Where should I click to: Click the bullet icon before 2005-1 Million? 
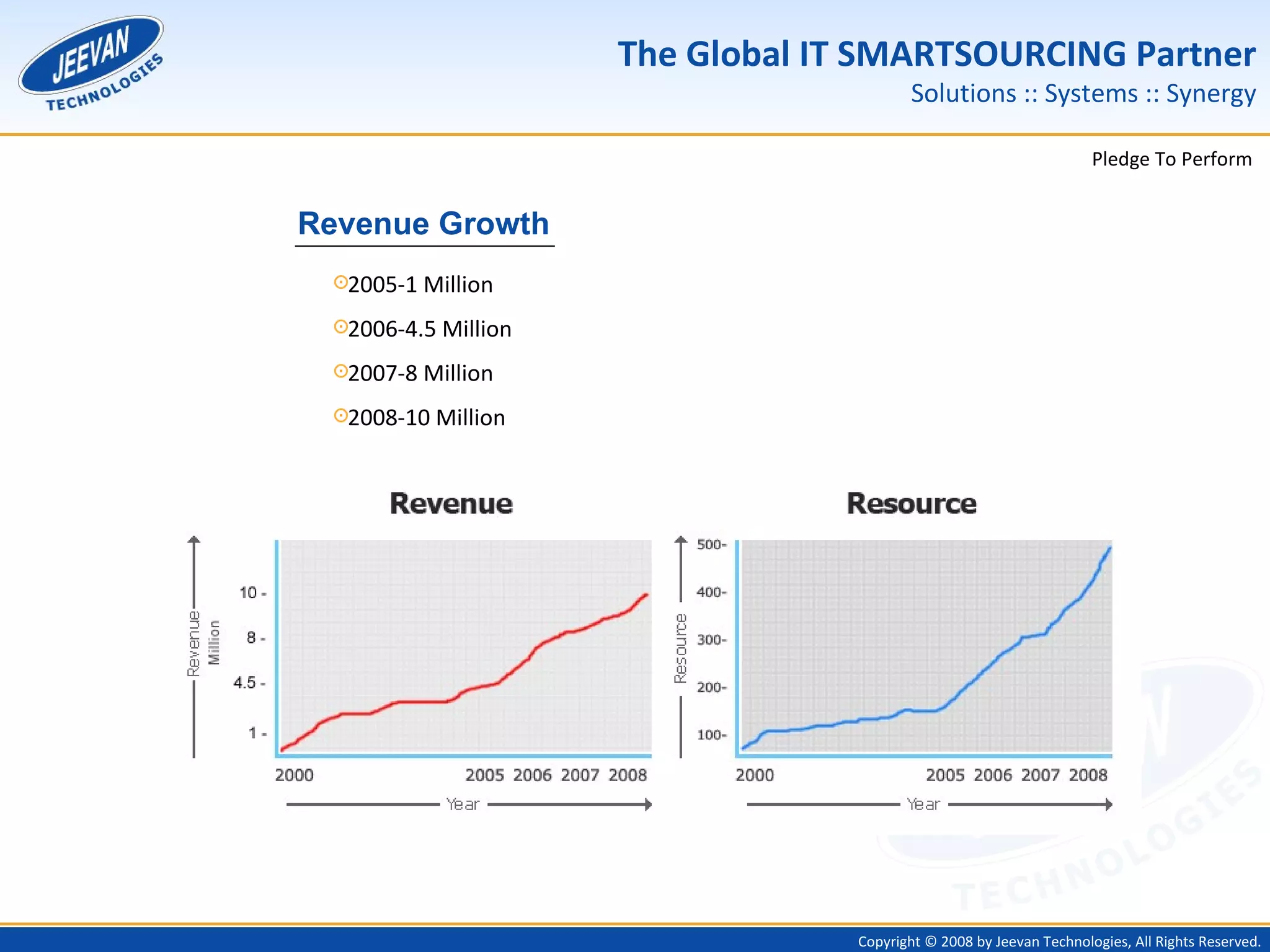[340, 283]
